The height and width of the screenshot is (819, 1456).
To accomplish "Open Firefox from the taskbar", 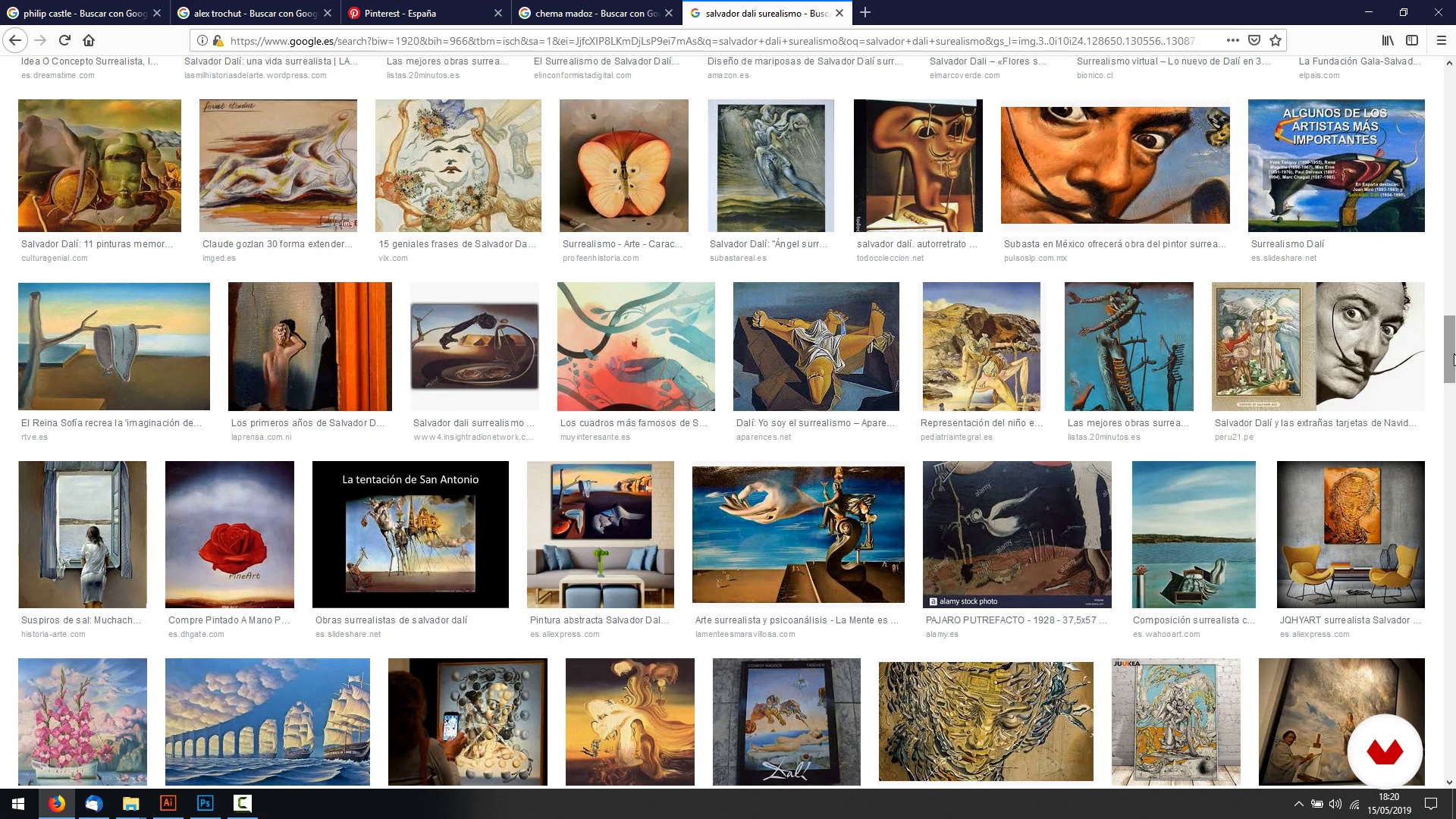I will pyautogui.click(x=56, y=804).
